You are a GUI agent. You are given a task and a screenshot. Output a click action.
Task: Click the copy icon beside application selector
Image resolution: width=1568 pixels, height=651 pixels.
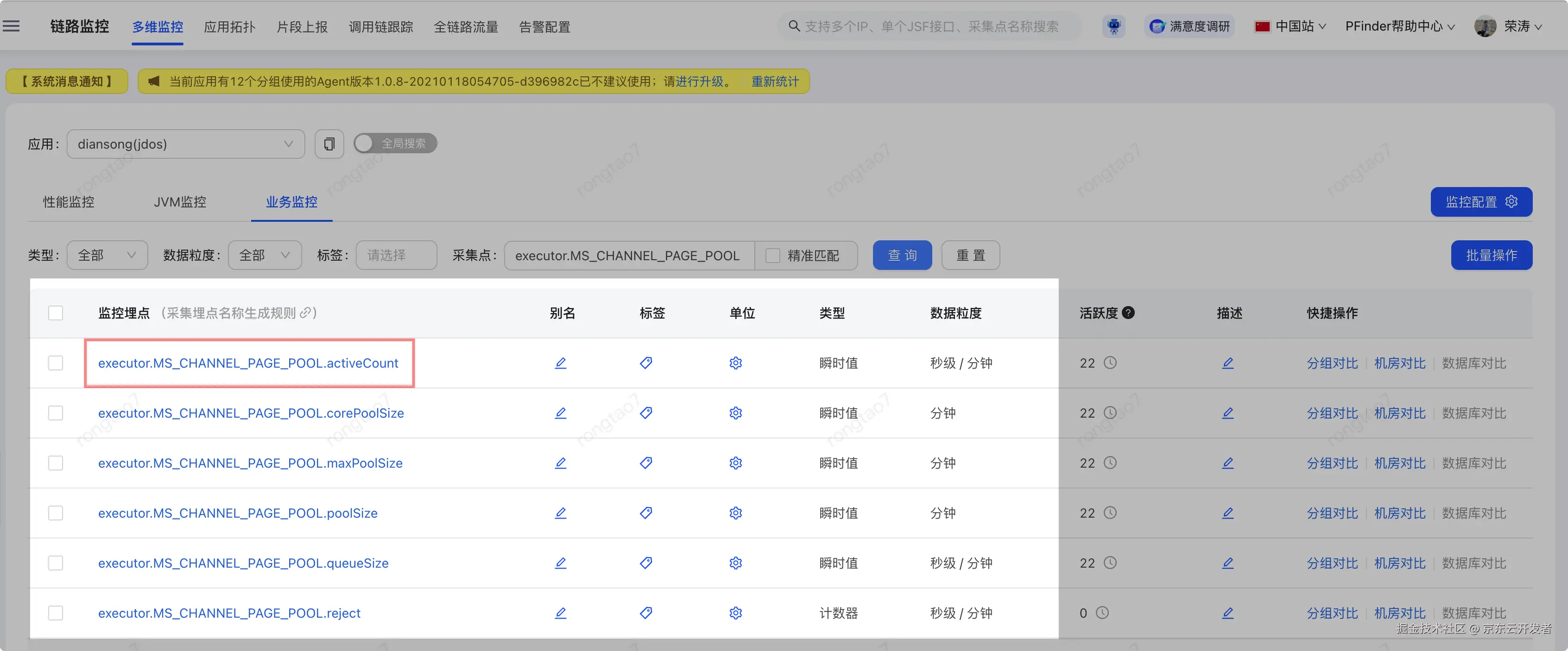click(x=329, y=144)
